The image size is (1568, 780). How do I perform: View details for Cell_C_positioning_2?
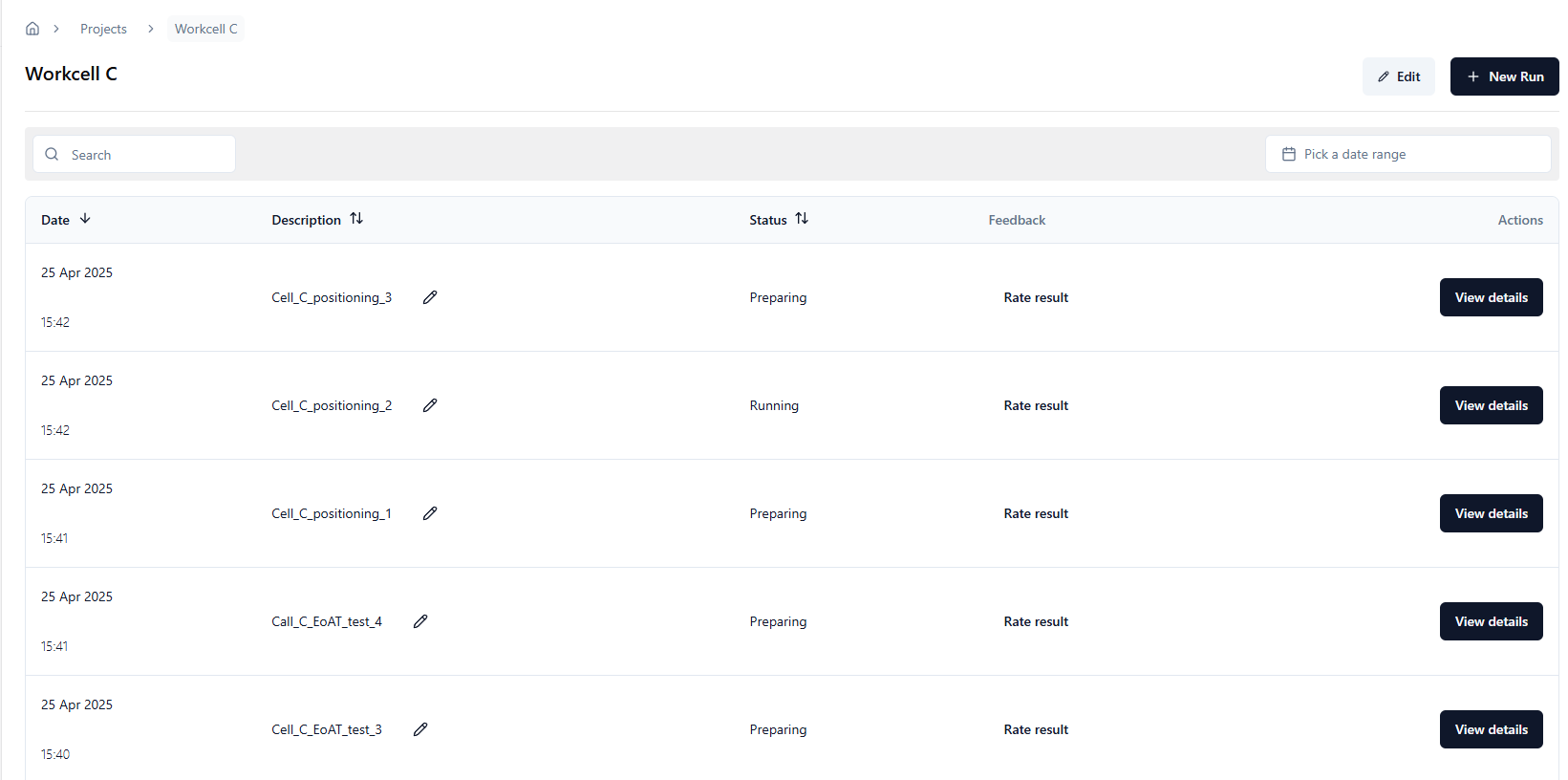1492,405
